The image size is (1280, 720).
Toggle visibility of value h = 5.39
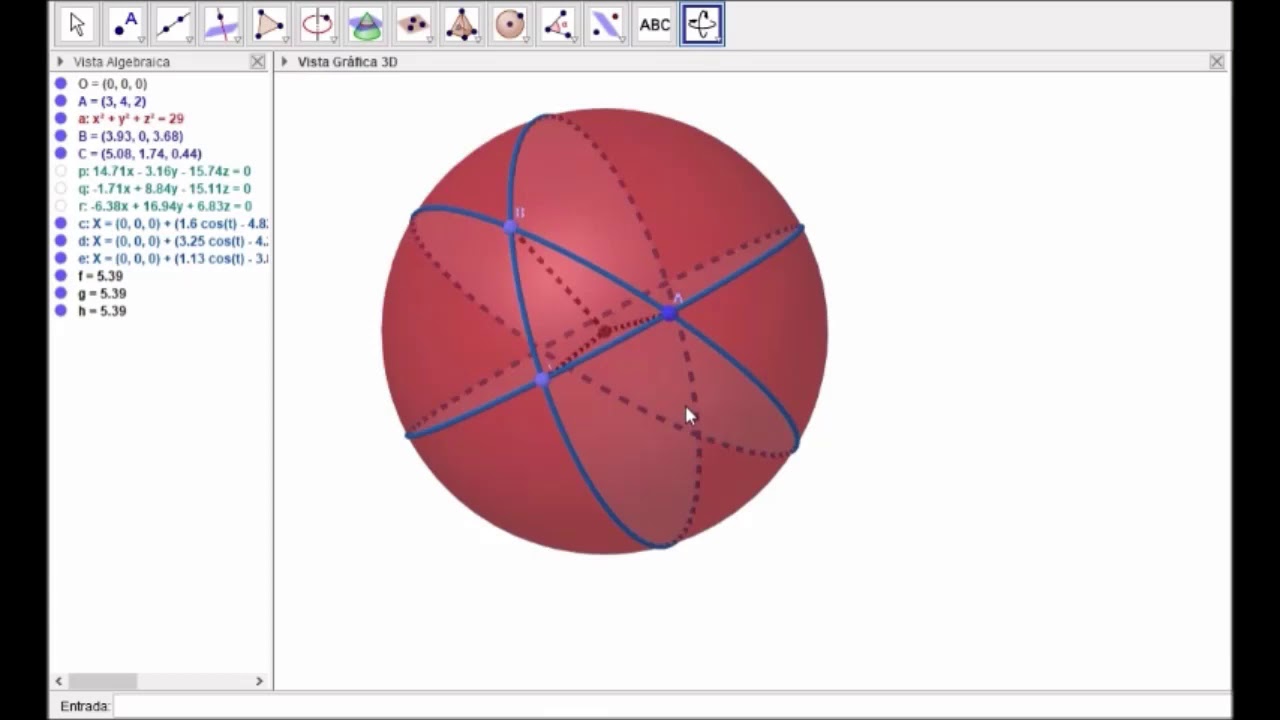[61, 311]
